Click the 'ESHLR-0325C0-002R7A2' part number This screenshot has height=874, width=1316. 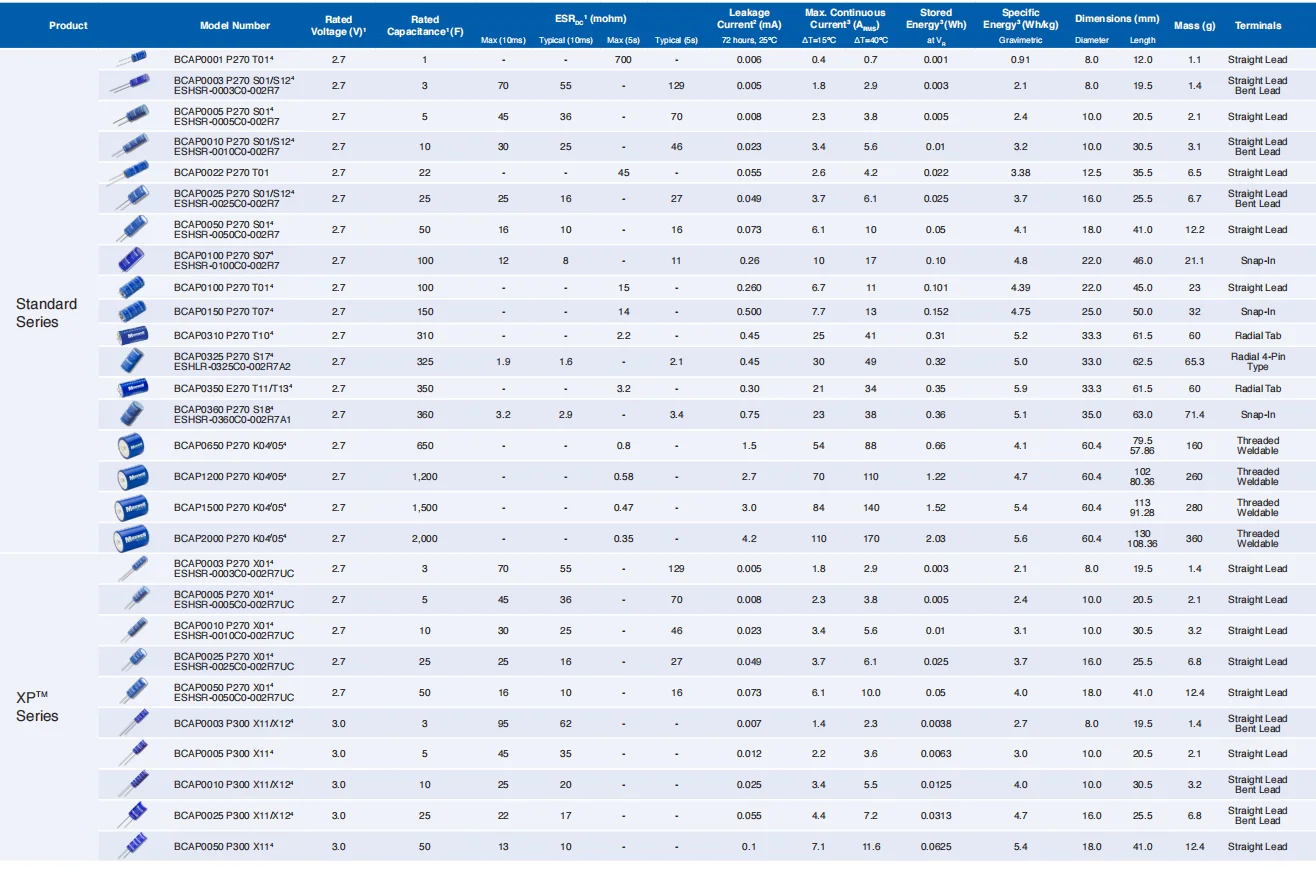click(232, 367)
